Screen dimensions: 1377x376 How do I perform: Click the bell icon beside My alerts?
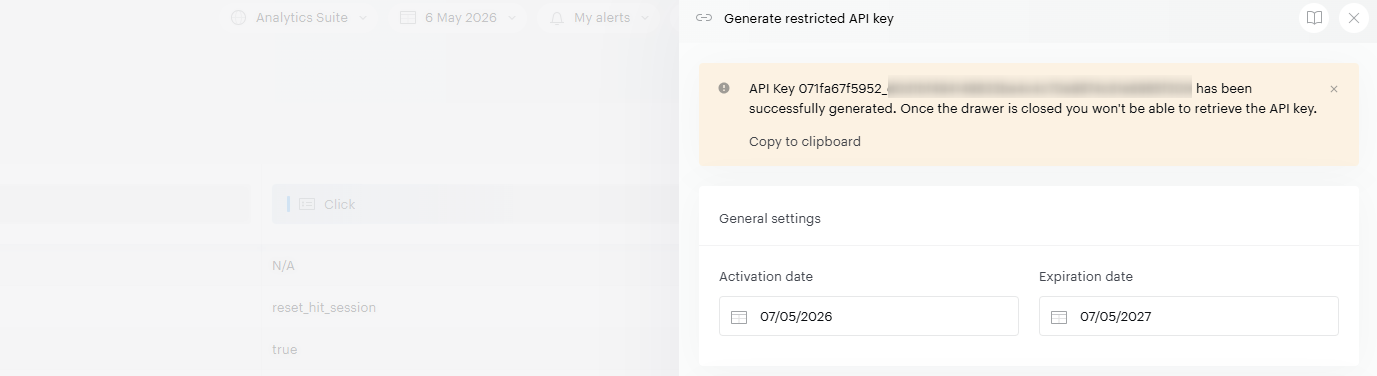click(x=556, y=18)
